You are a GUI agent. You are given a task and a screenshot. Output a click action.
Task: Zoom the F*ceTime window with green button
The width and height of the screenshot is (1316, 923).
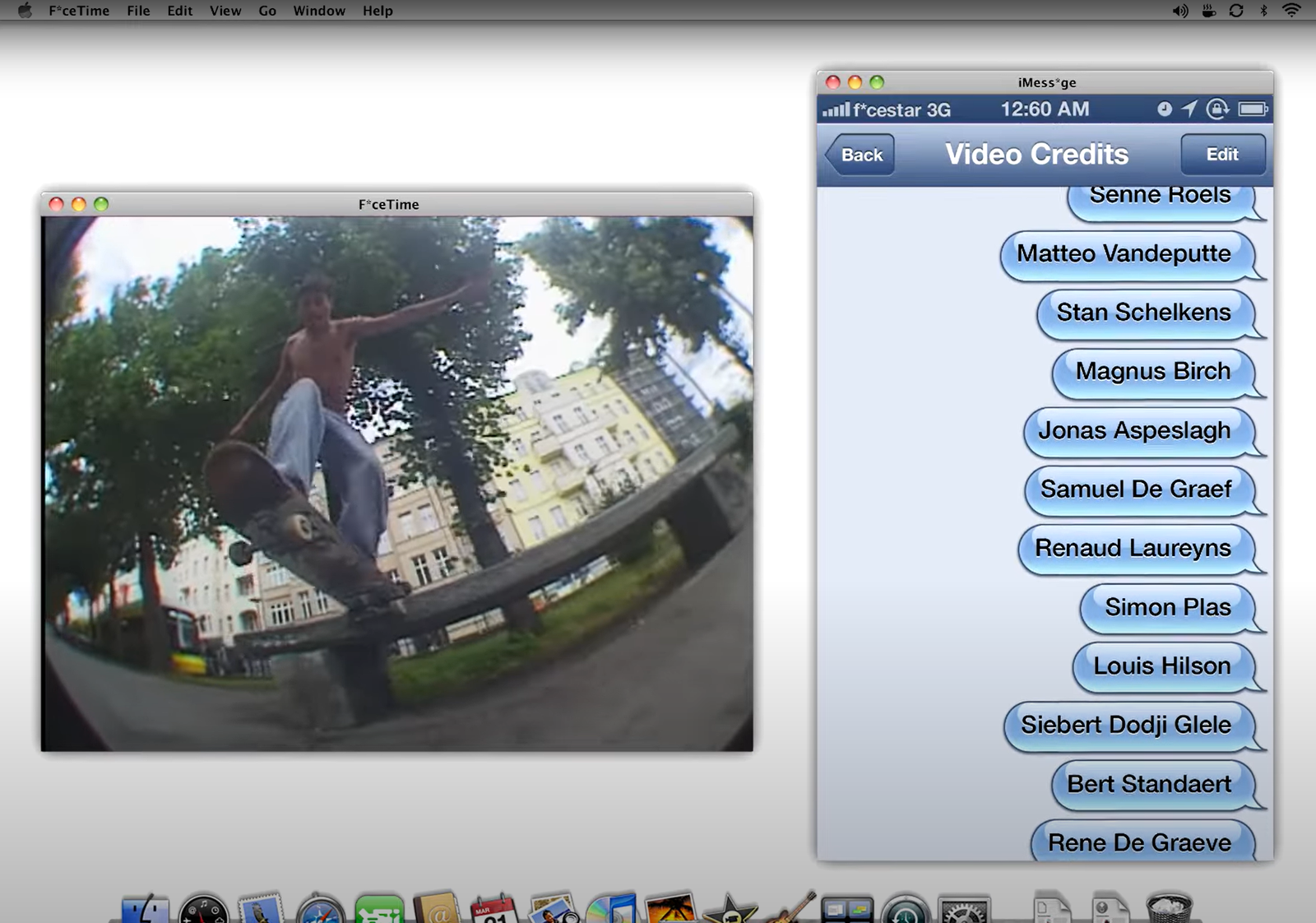click(101, 204)
